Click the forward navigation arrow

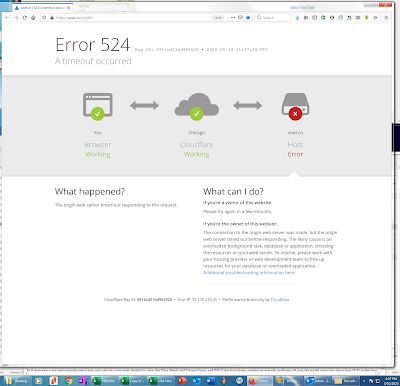tap(16, 18)
